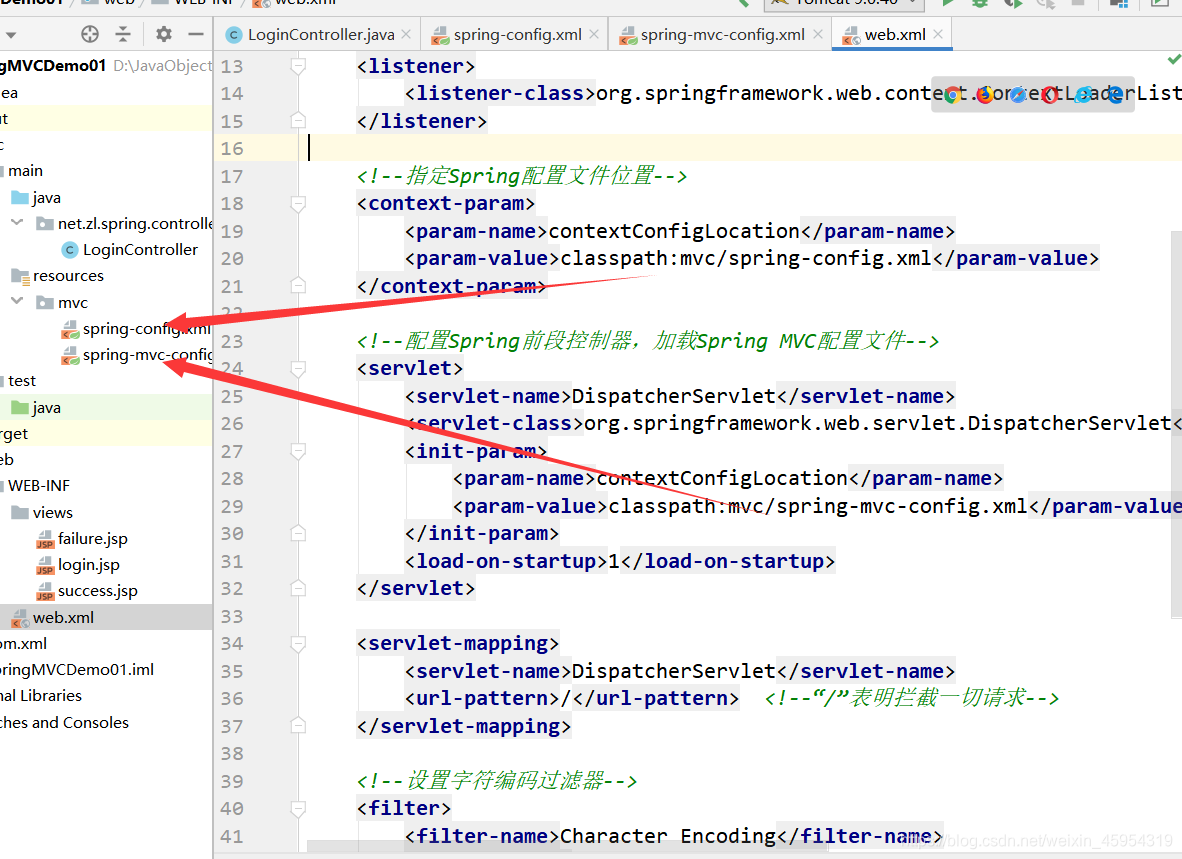Viewport: 1182px width, 859px height.
Task: Close the spring-config.xml tab
Action: pyautogui.click(x=594, y=35)
